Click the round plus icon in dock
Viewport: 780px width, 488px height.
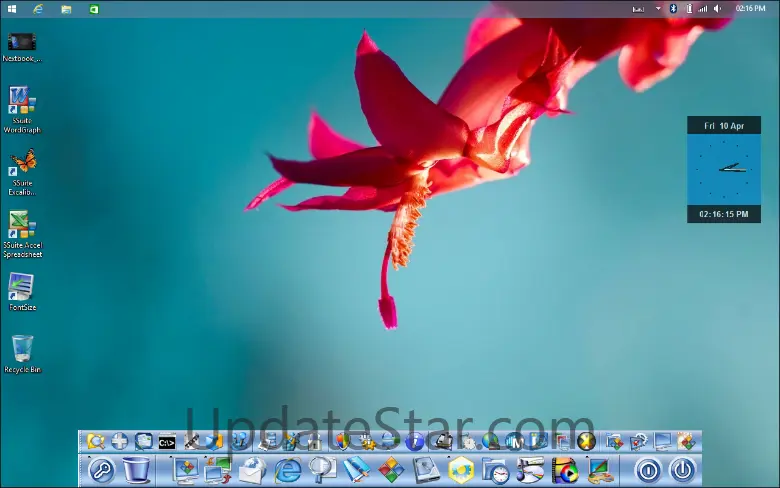click(119, 441)
